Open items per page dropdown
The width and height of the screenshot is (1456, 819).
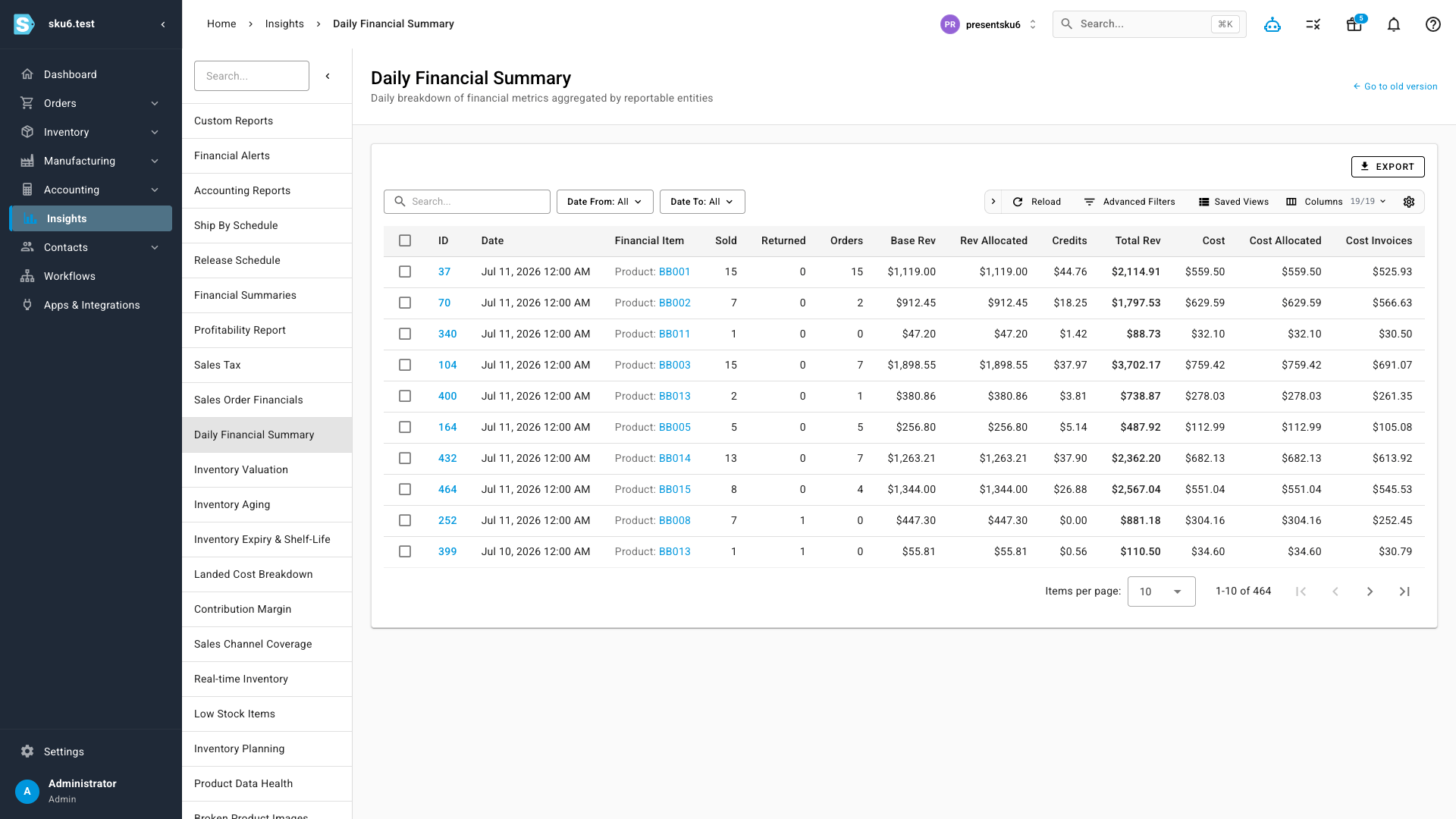(1161, 591)
